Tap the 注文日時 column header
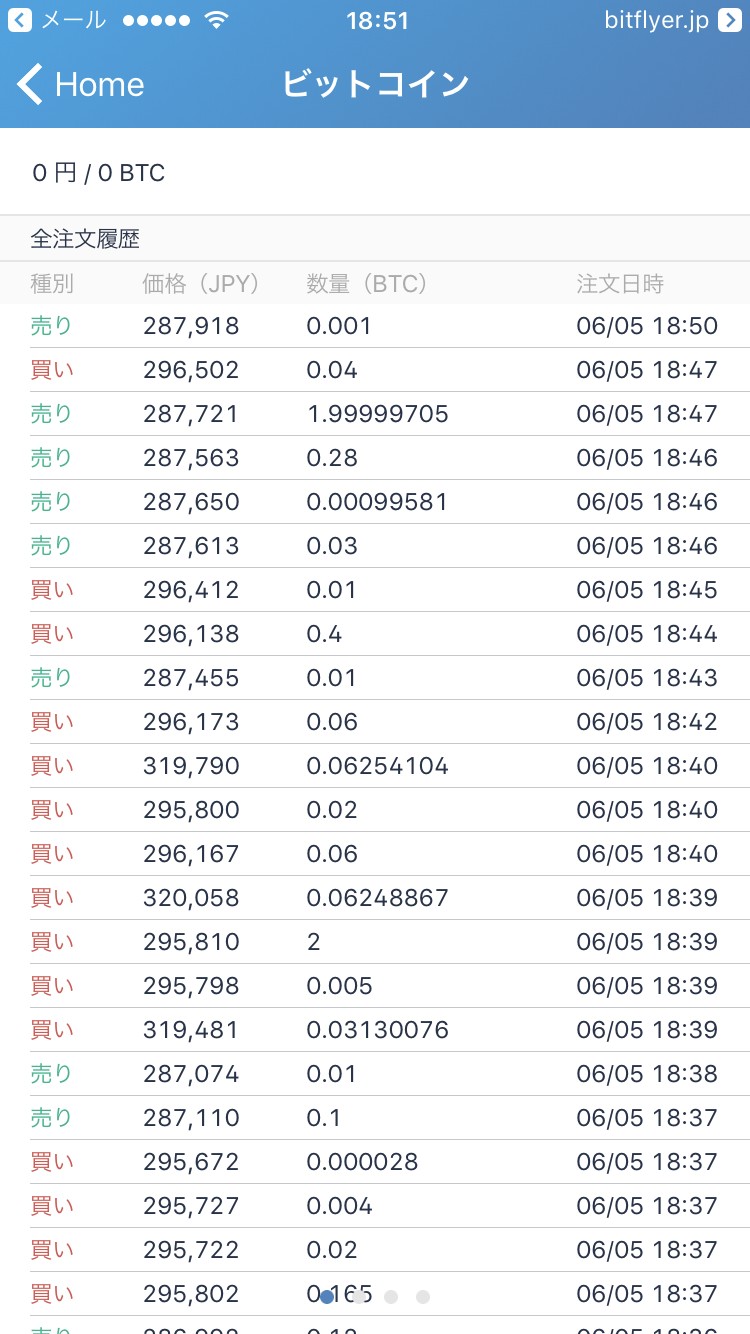The width and height of the screenshot is (750, 1334). (x=620, y=284)
